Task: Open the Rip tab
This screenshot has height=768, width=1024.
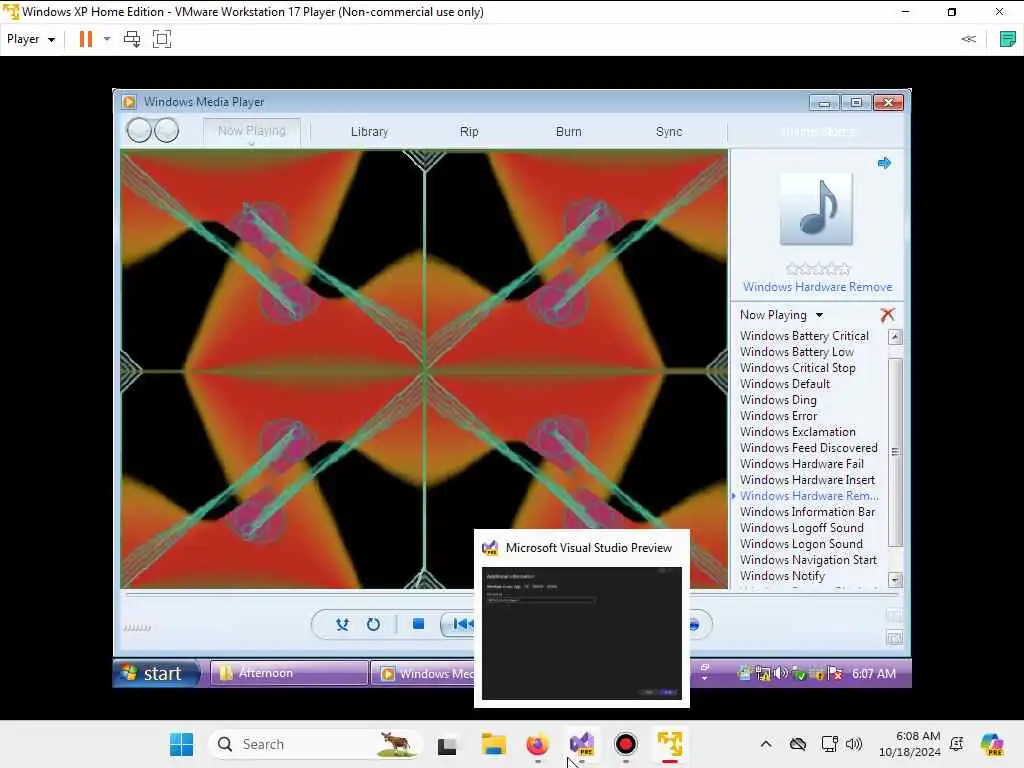Action: tap(469, 131)
